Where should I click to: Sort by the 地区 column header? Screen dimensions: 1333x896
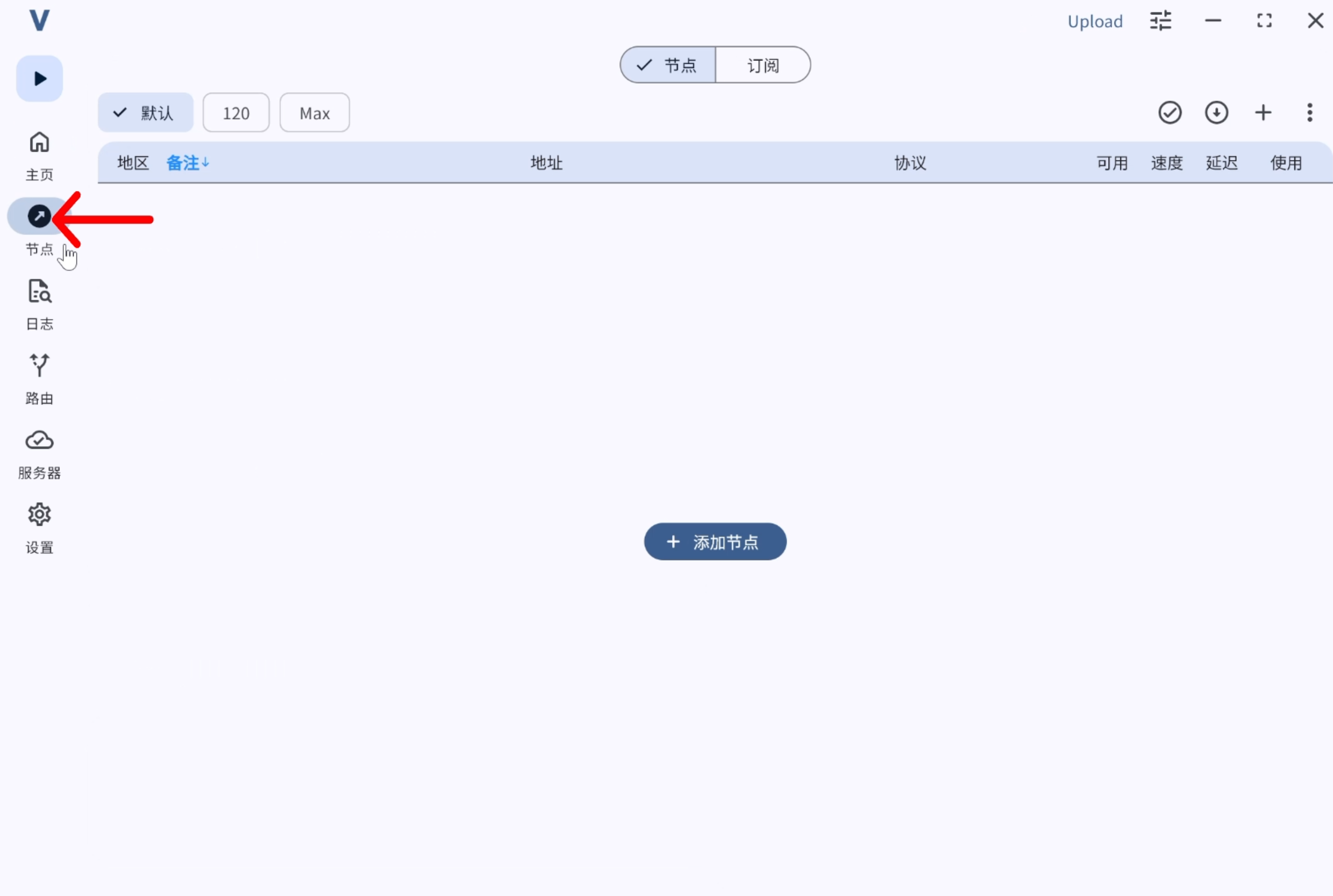click(x=133, y=163)
